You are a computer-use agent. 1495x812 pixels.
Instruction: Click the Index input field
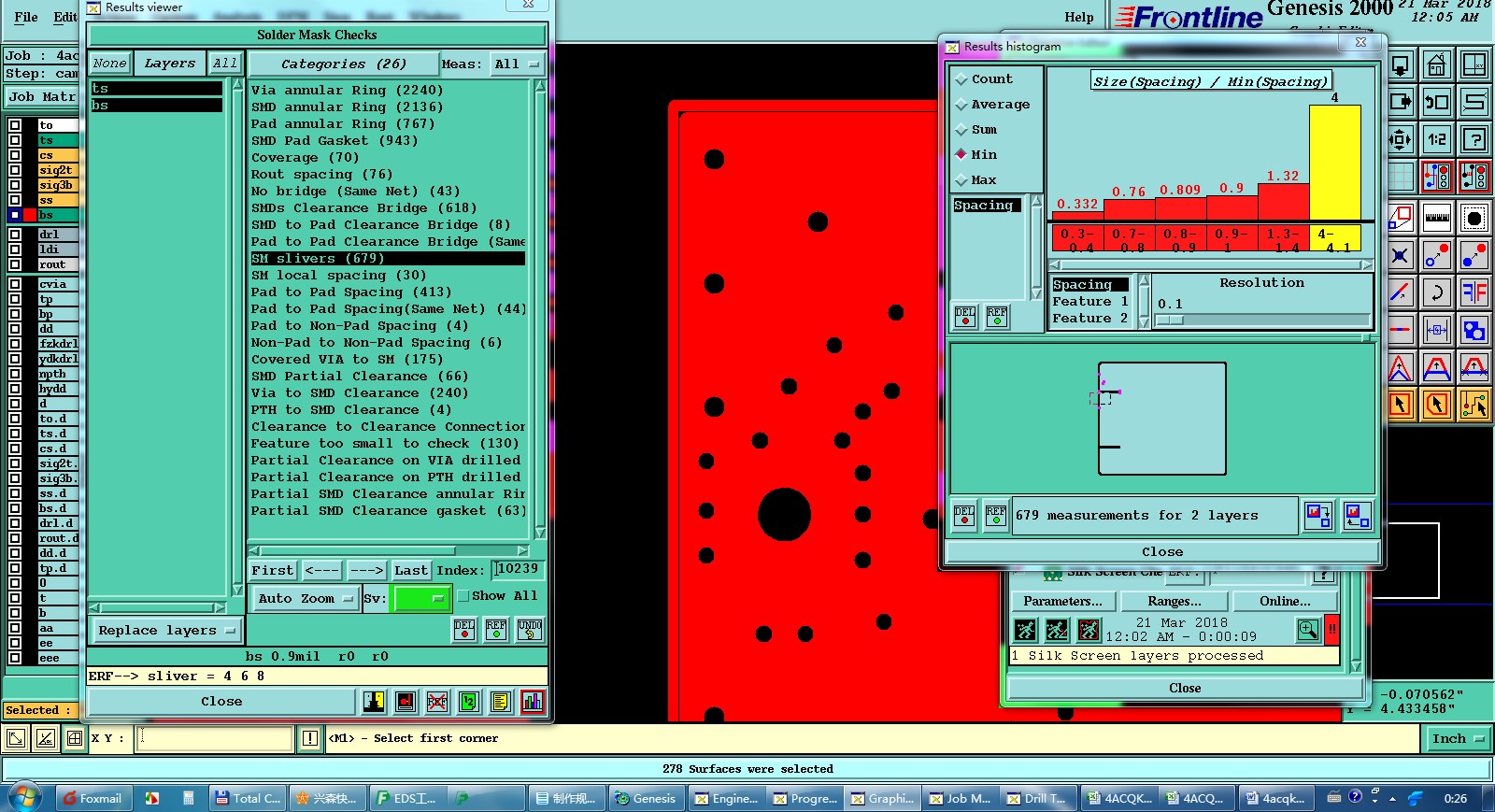pos(519,569)
